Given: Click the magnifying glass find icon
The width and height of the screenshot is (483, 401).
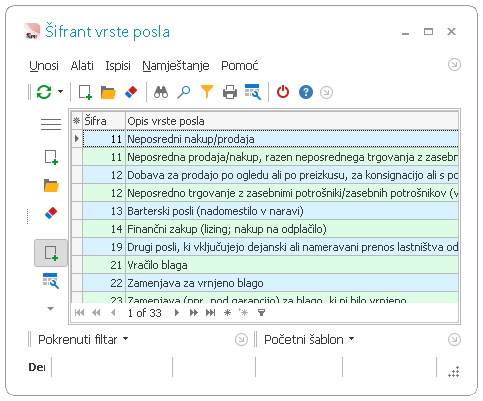Looking at the screenshot, I should click(x=184, y=92).
